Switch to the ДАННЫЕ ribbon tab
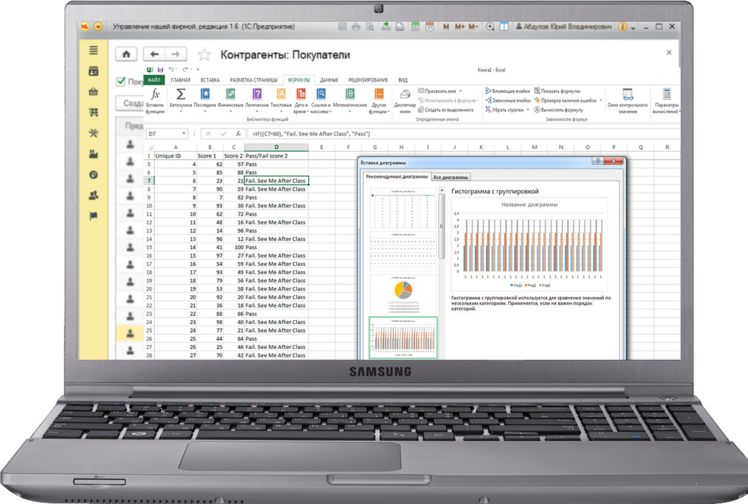The image size is (748, 504). tap(329, 80)
